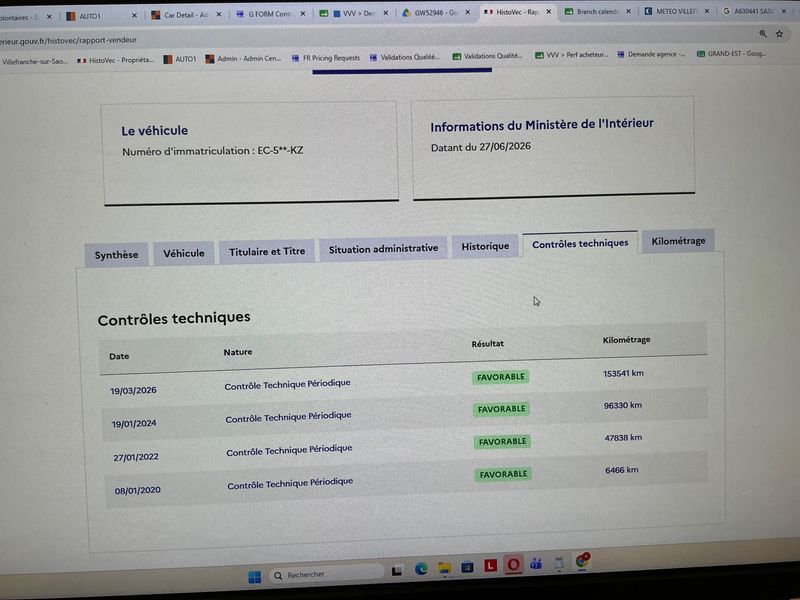Close the Branch calendar browser tab
The height and width of the screenshot is (600, 800).
[x=628, y=11]
